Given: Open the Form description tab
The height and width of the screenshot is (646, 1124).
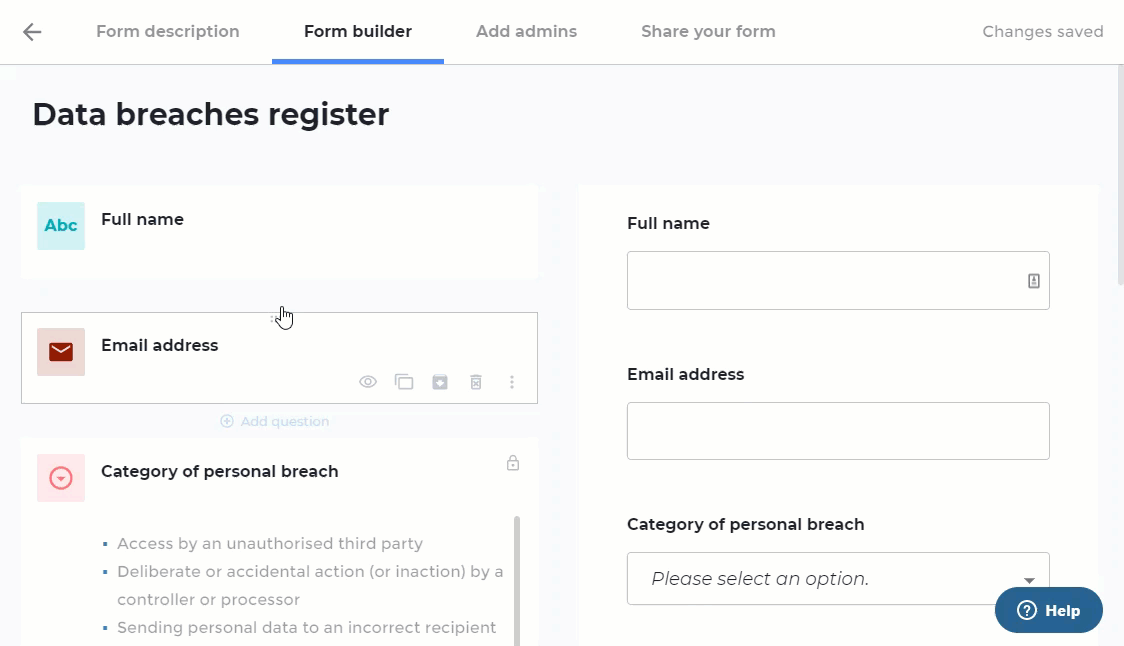Looking at the screenshot, I should (x=168, y=32).
